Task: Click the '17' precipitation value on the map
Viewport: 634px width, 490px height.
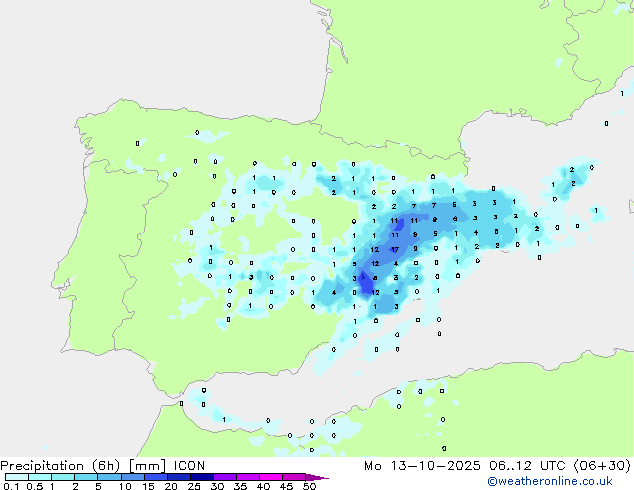Action: coord(395,250)
